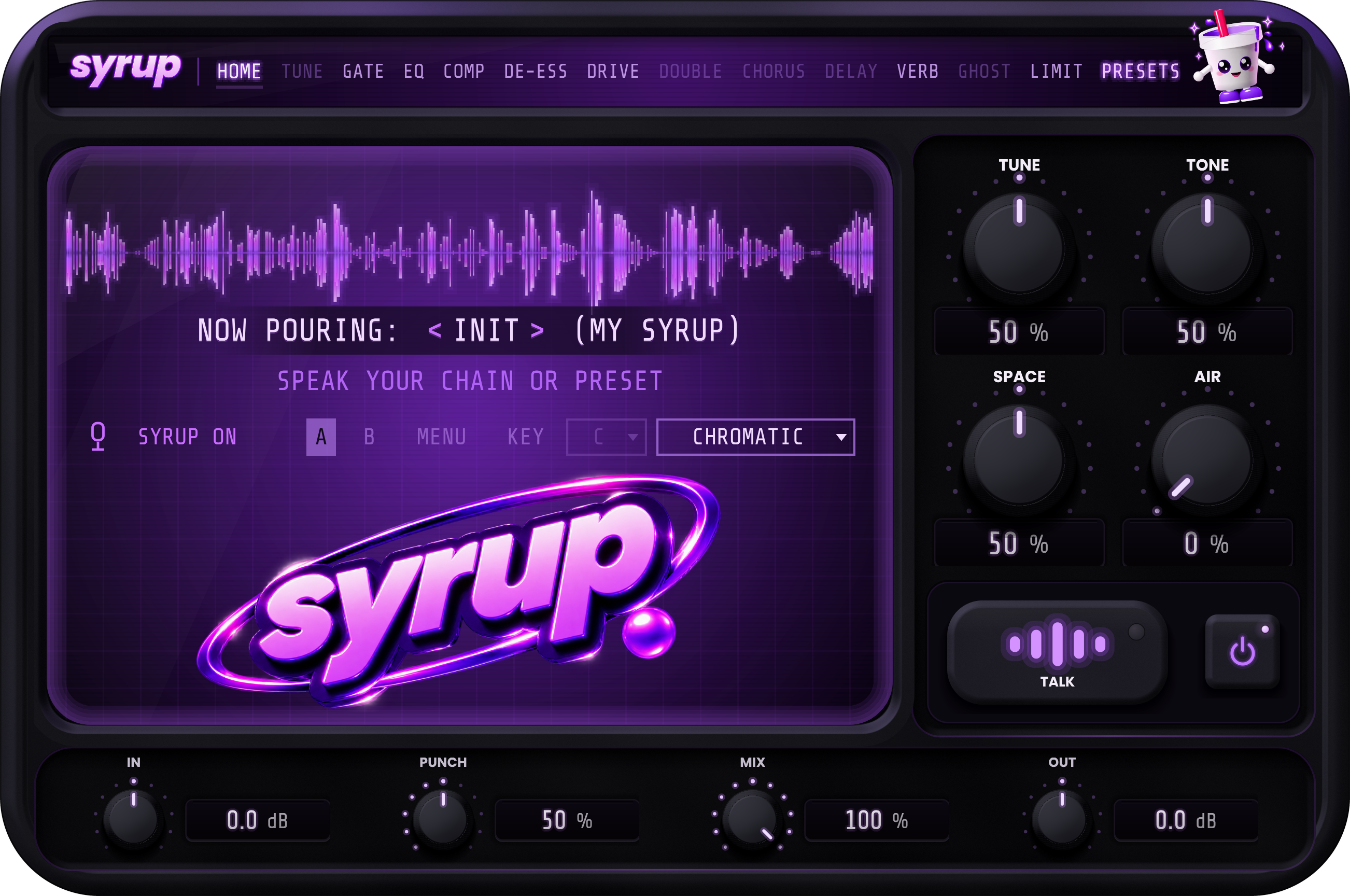Switch to the TUNE tab
The height and width of the screenshot is (896, 1350).
[x=302, y=72]
